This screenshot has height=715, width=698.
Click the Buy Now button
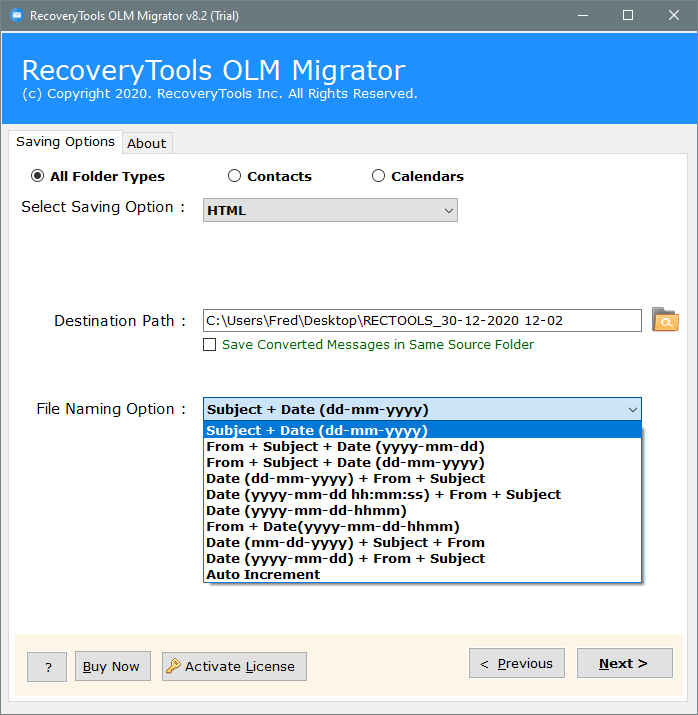(x=113, y=666)
